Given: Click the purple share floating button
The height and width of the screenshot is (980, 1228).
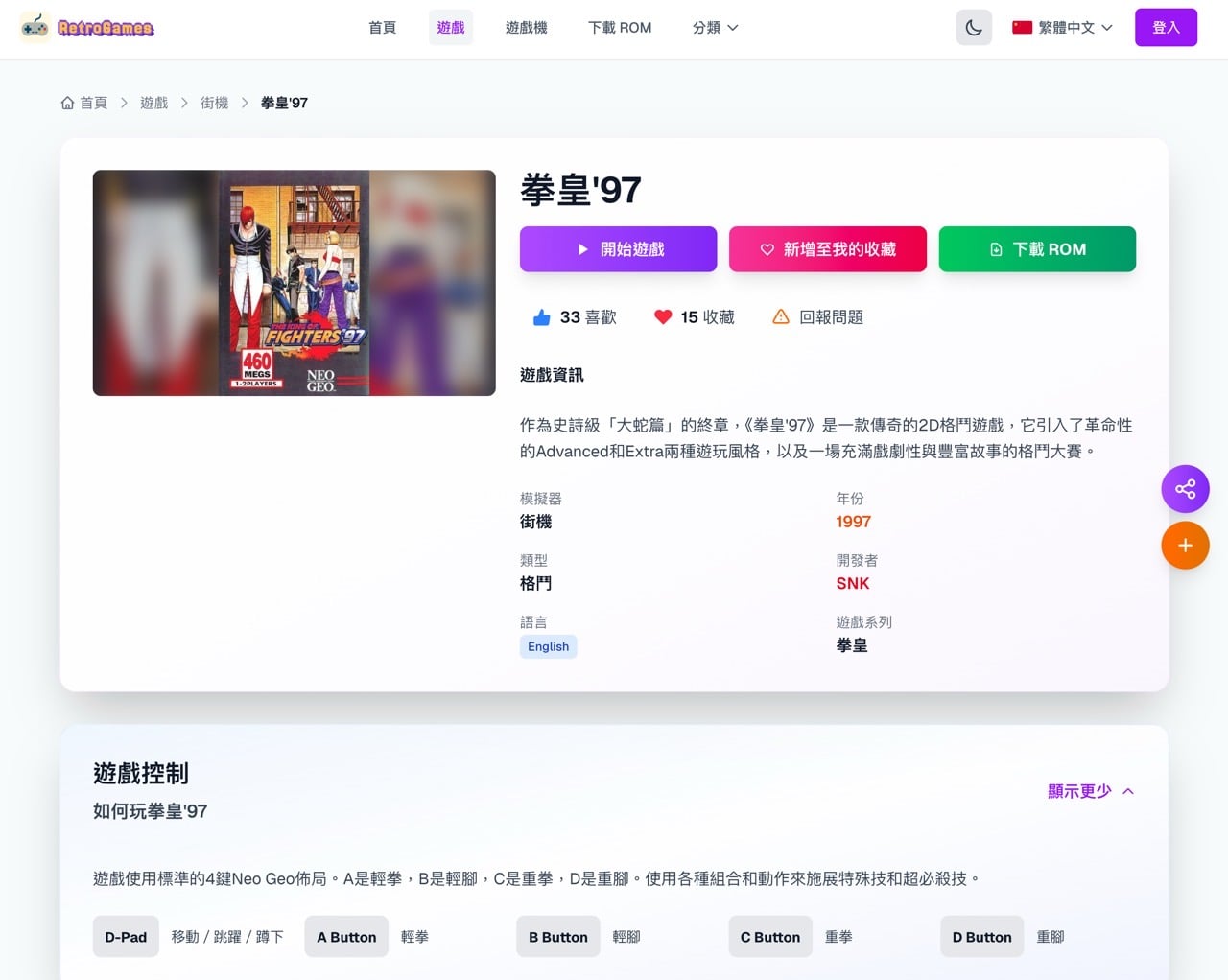Looking at the screenshot, I should pyautogui.click(x=1185, y=489).
